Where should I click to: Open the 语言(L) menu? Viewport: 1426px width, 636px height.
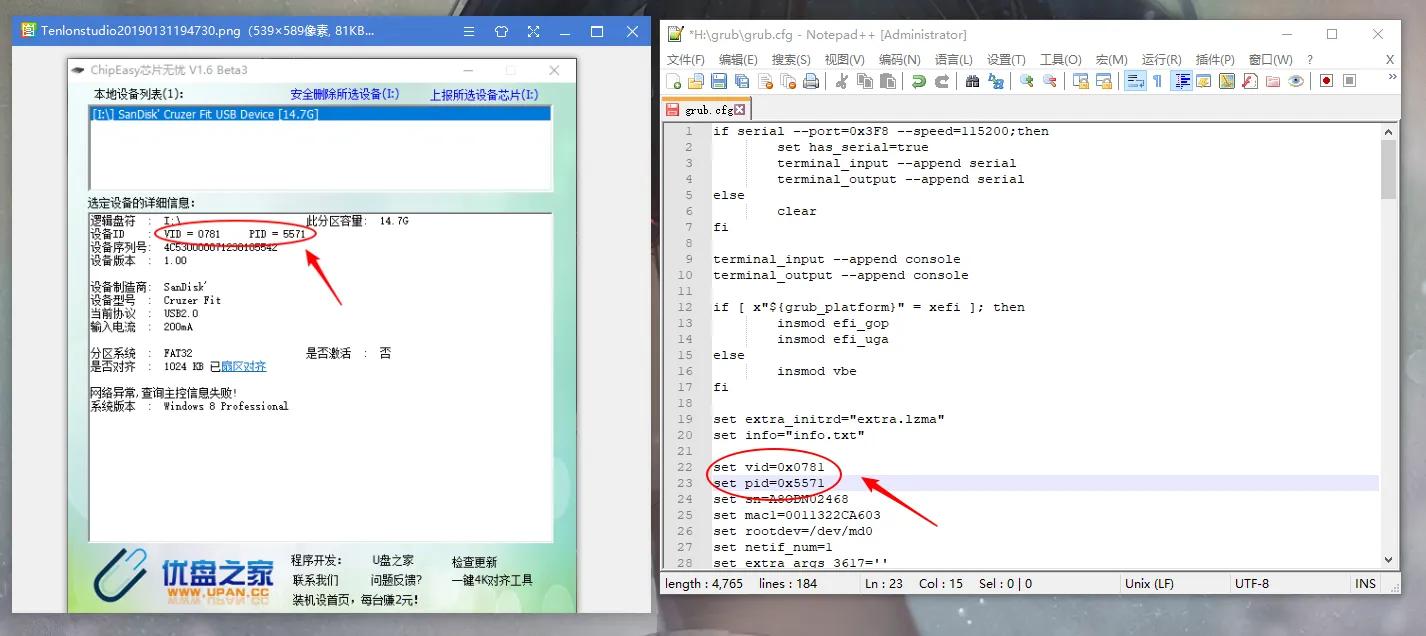click(952, 60)
